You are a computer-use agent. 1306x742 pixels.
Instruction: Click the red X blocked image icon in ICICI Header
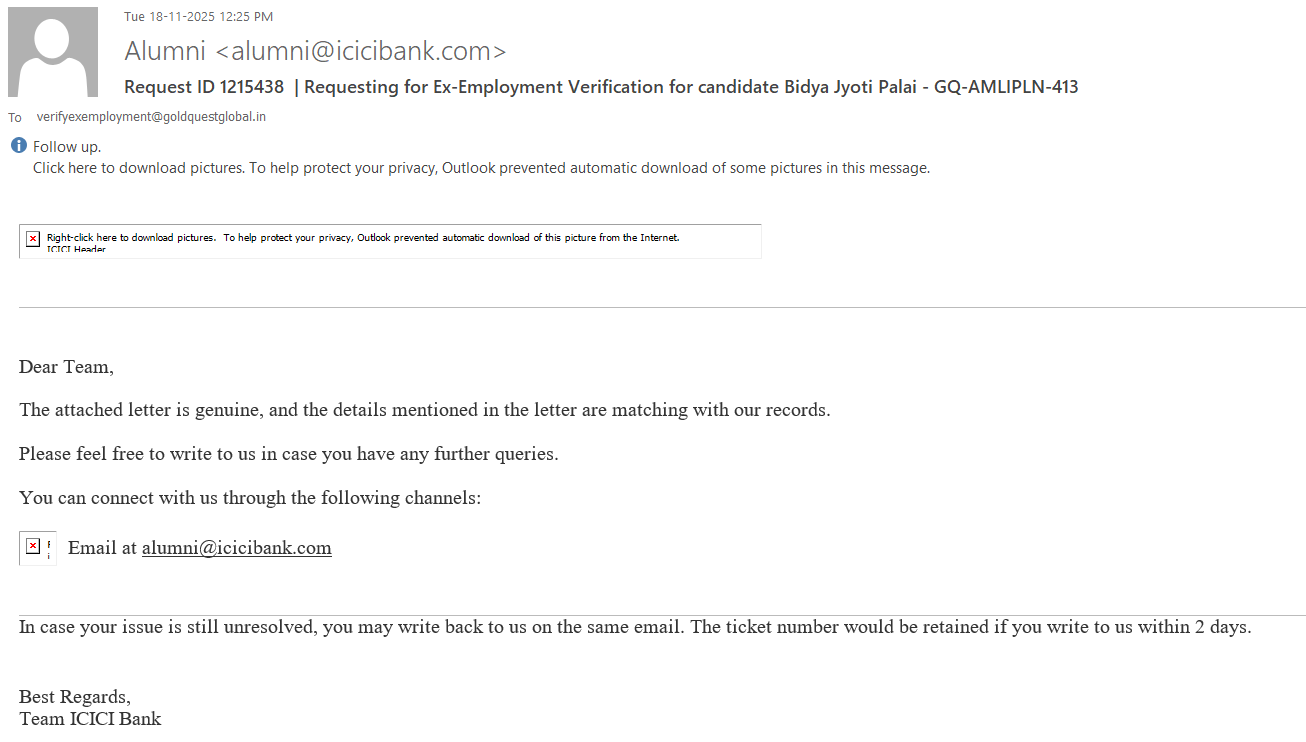pyautogui.click(x=33, y=238)
